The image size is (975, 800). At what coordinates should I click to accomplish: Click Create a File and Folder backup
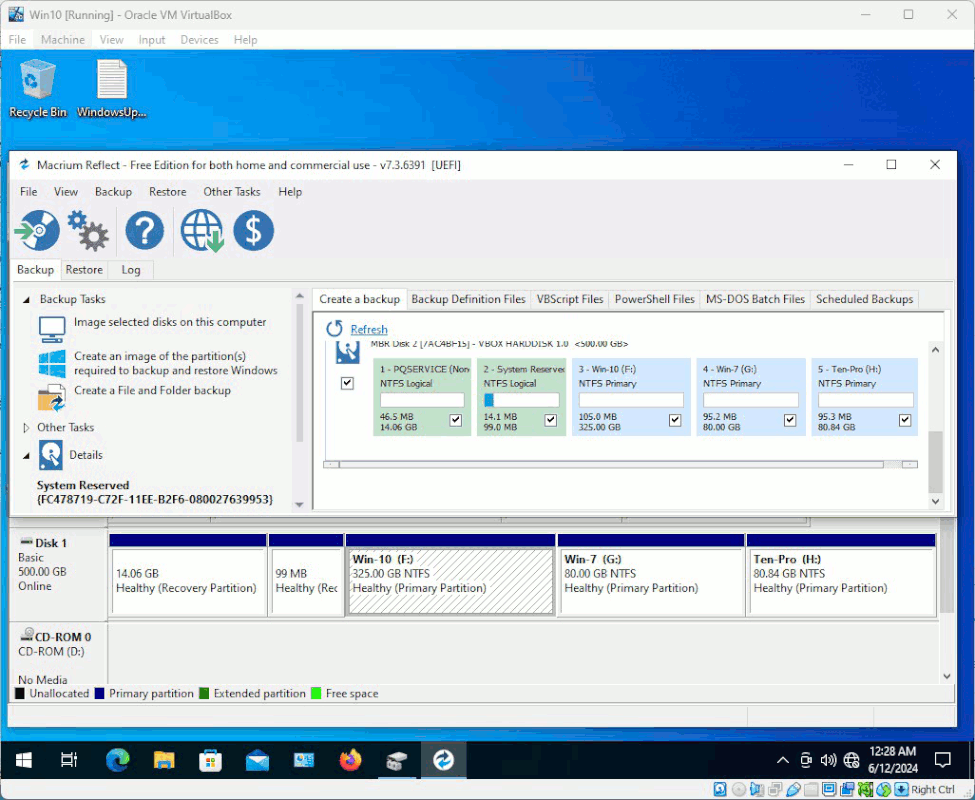coord(152,390)
